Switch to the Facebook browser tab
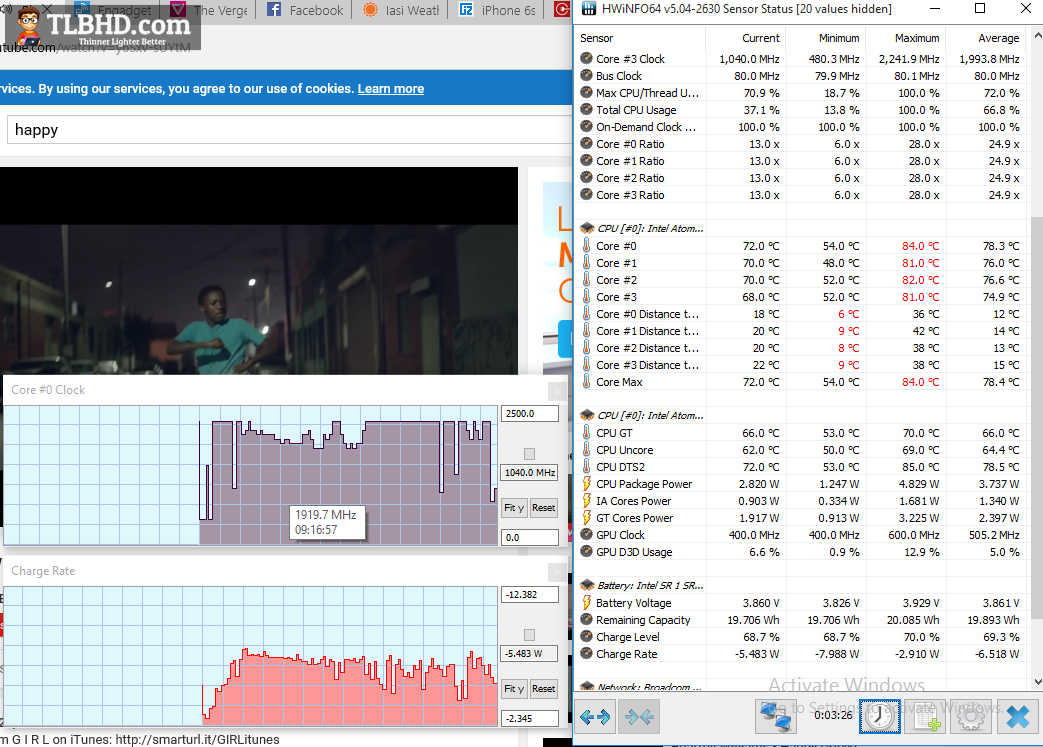Screen dimensions: 1043x747 306,10
